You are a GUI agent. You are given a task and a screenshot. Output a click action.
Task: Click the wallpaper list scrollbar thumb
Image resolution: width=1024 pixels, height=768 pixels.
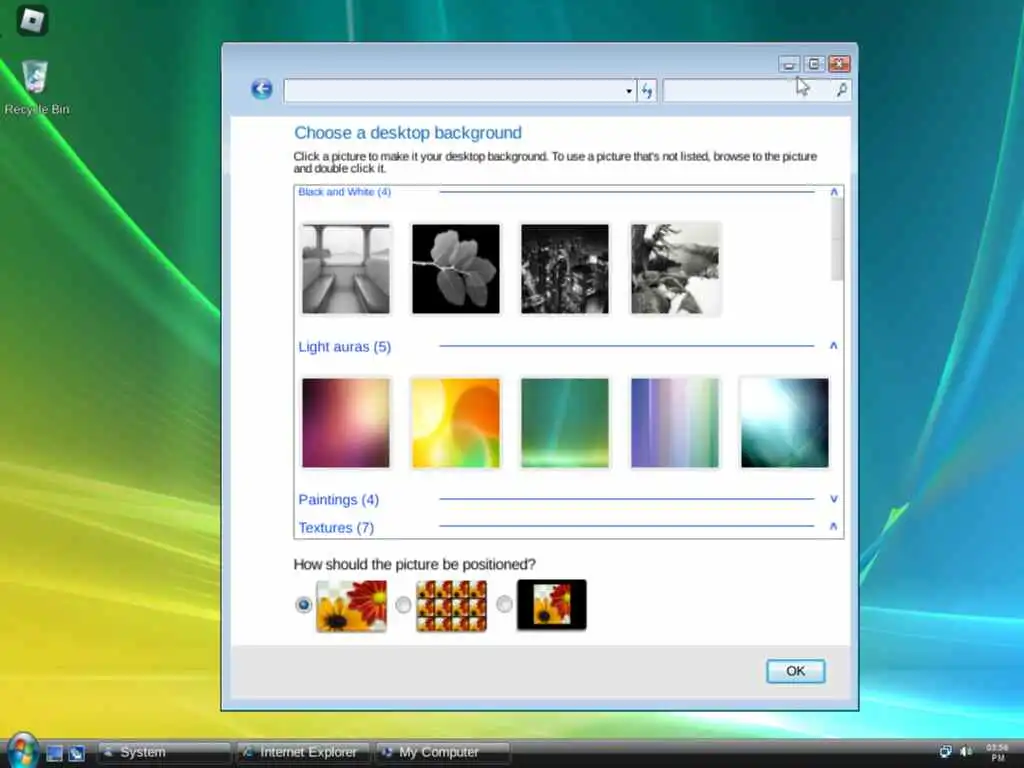pos(837,240)
